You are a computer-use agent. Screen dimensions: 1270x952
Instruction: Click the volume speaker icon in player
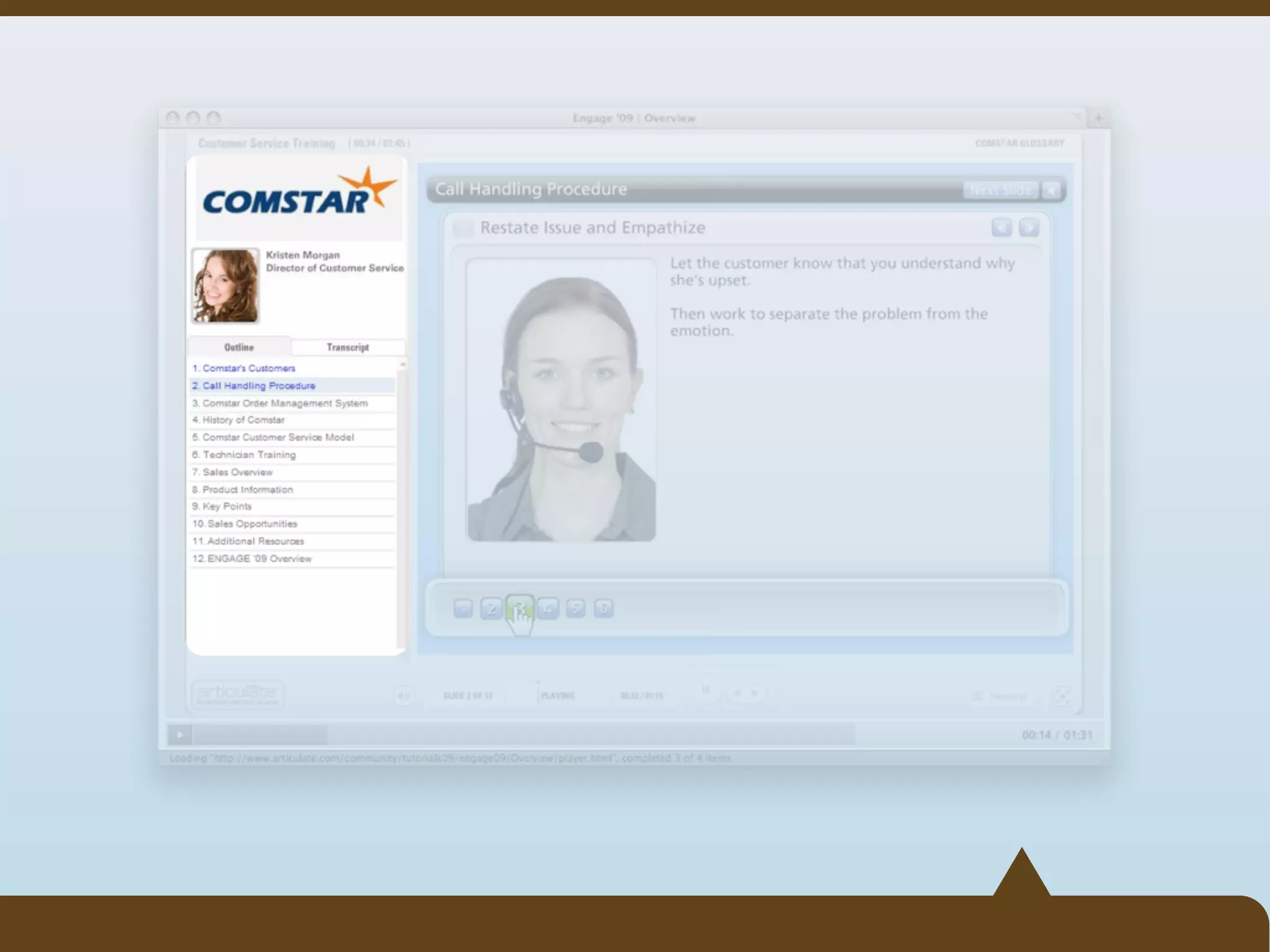click(x=403, y=695)
